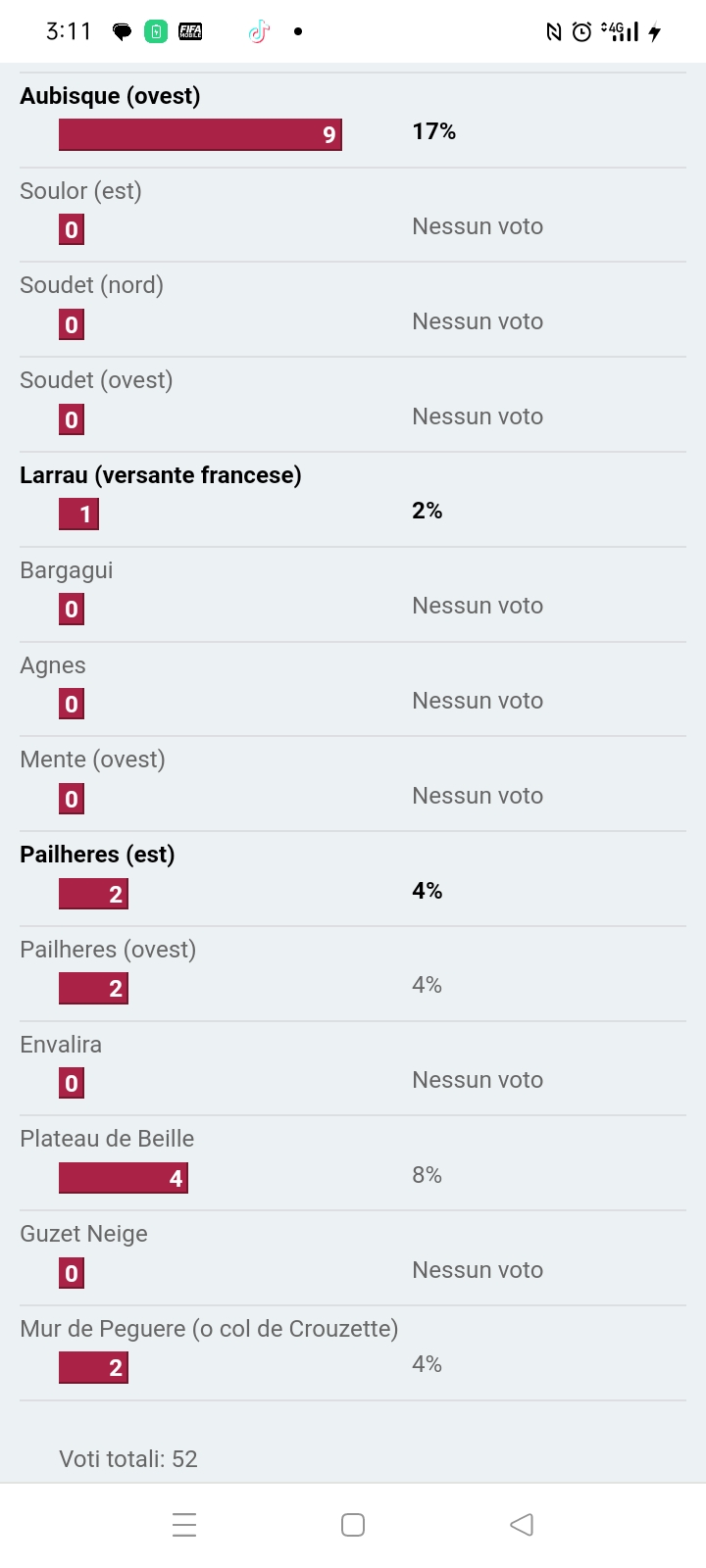Click the Guzet Neige zero vote box
Screen dimensions: 706x1568
pos(72,1273)
